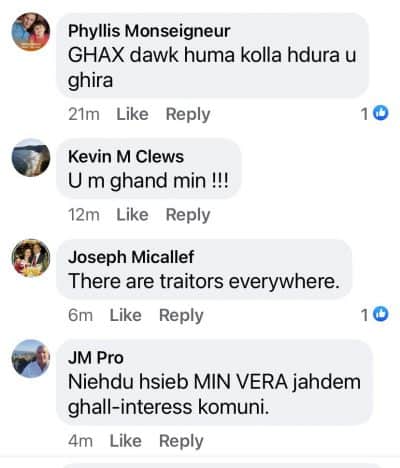The height and width of the screenshot is (468, 400).
Task: Open the 21m timestamp on Phyllis' comment
Action: point(84,114)
